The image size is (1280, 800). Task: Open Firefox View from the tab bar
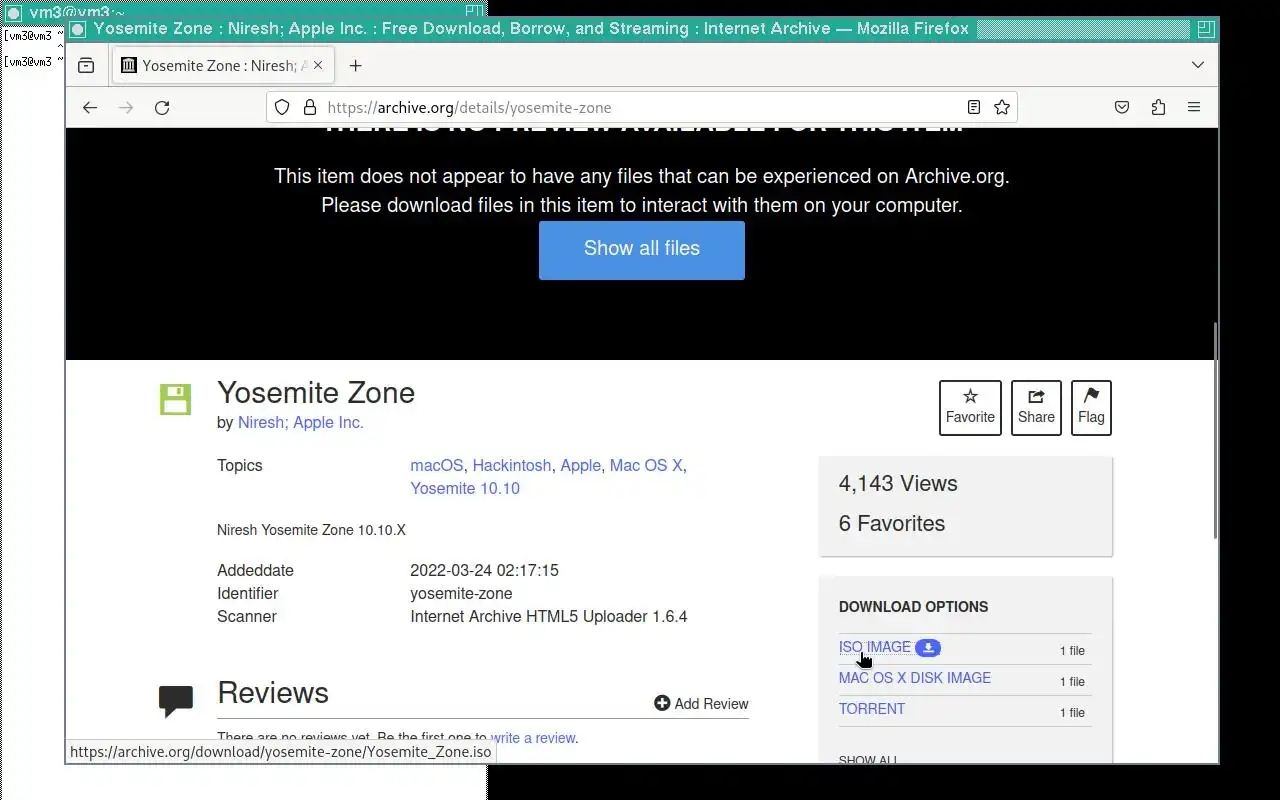click(86, 65)
